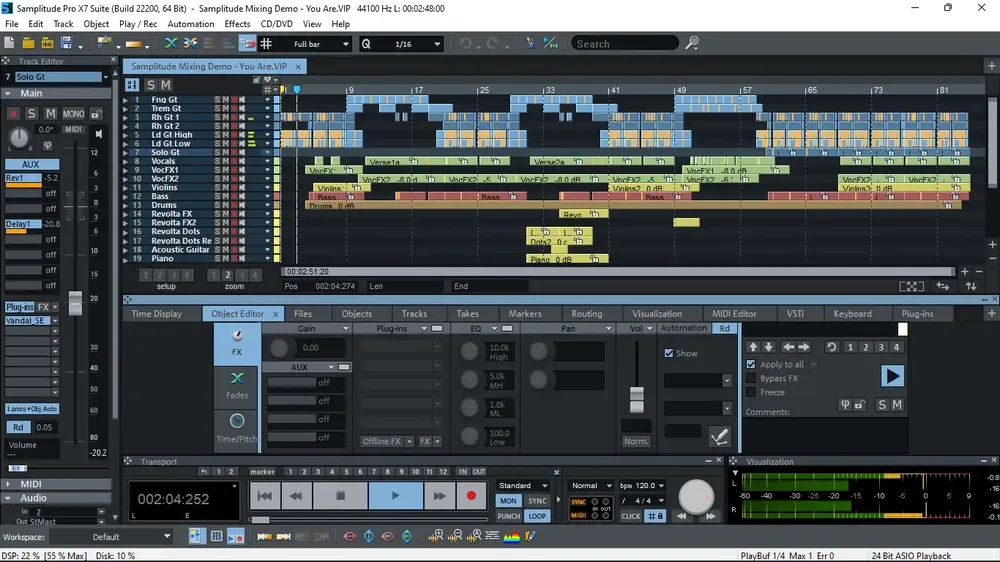1000x562 pixels.
Task: Click the transport Record button
Action: 471,496
